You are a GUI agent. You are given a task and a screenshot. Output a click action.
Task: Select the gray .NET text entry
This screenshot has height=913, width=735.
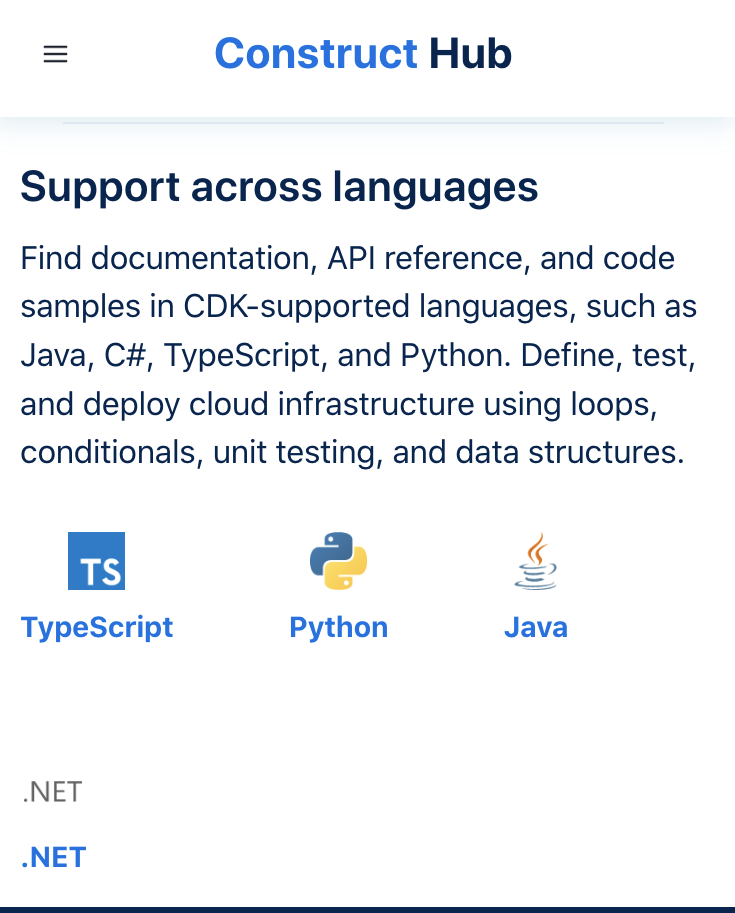[52, 791]
